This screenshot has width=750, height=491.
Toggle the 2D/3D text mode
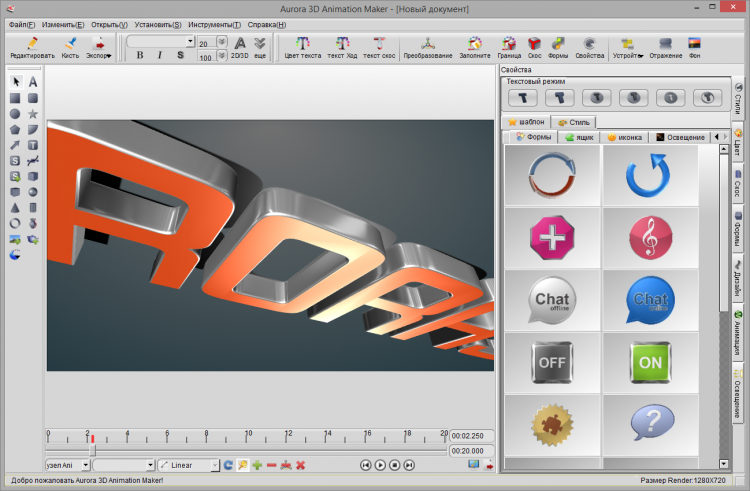(x=240, y=47)
